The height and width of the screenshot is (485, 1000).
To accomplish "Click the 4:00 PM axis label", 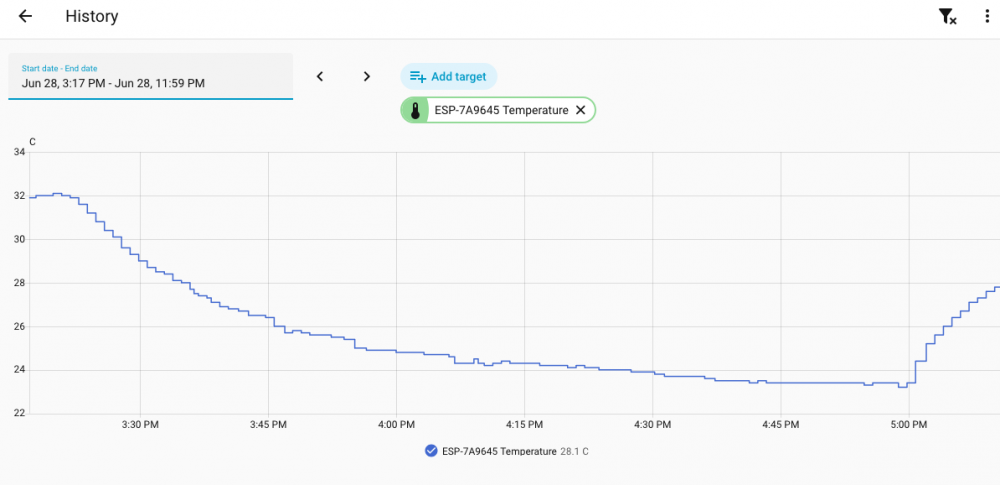I will tap(396, 424).
